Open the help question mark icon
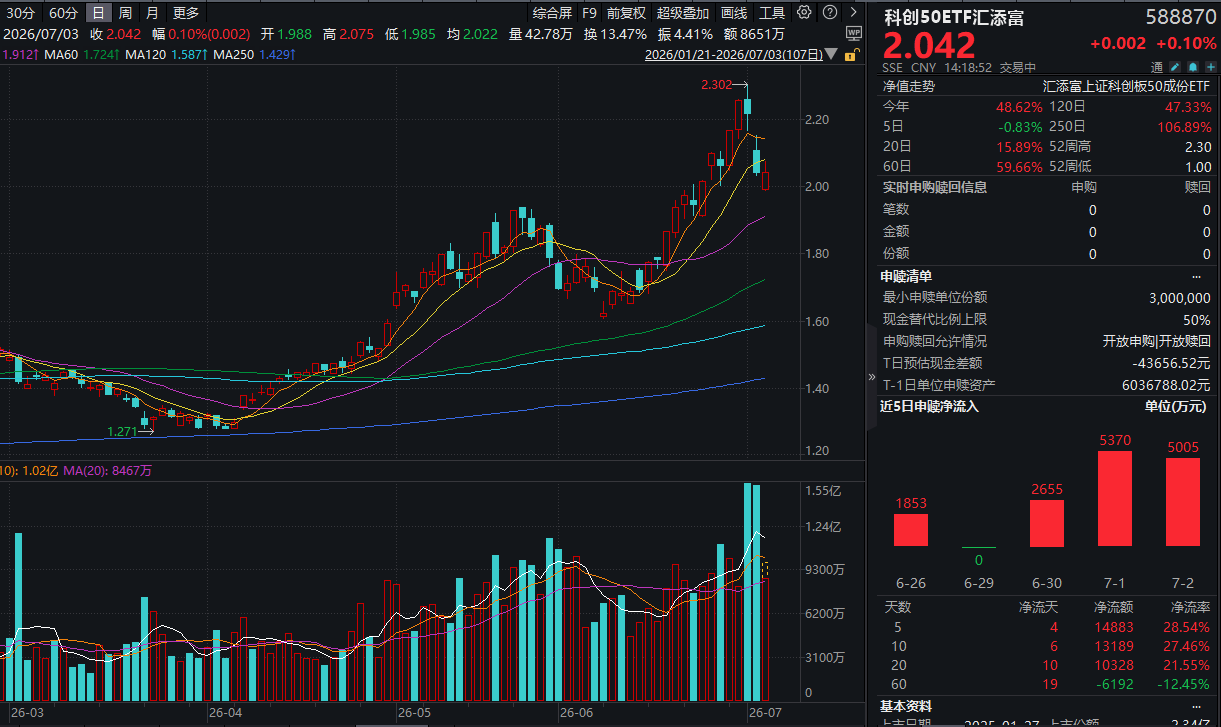This screenshot has width=1221, height=727. point(830,12)
